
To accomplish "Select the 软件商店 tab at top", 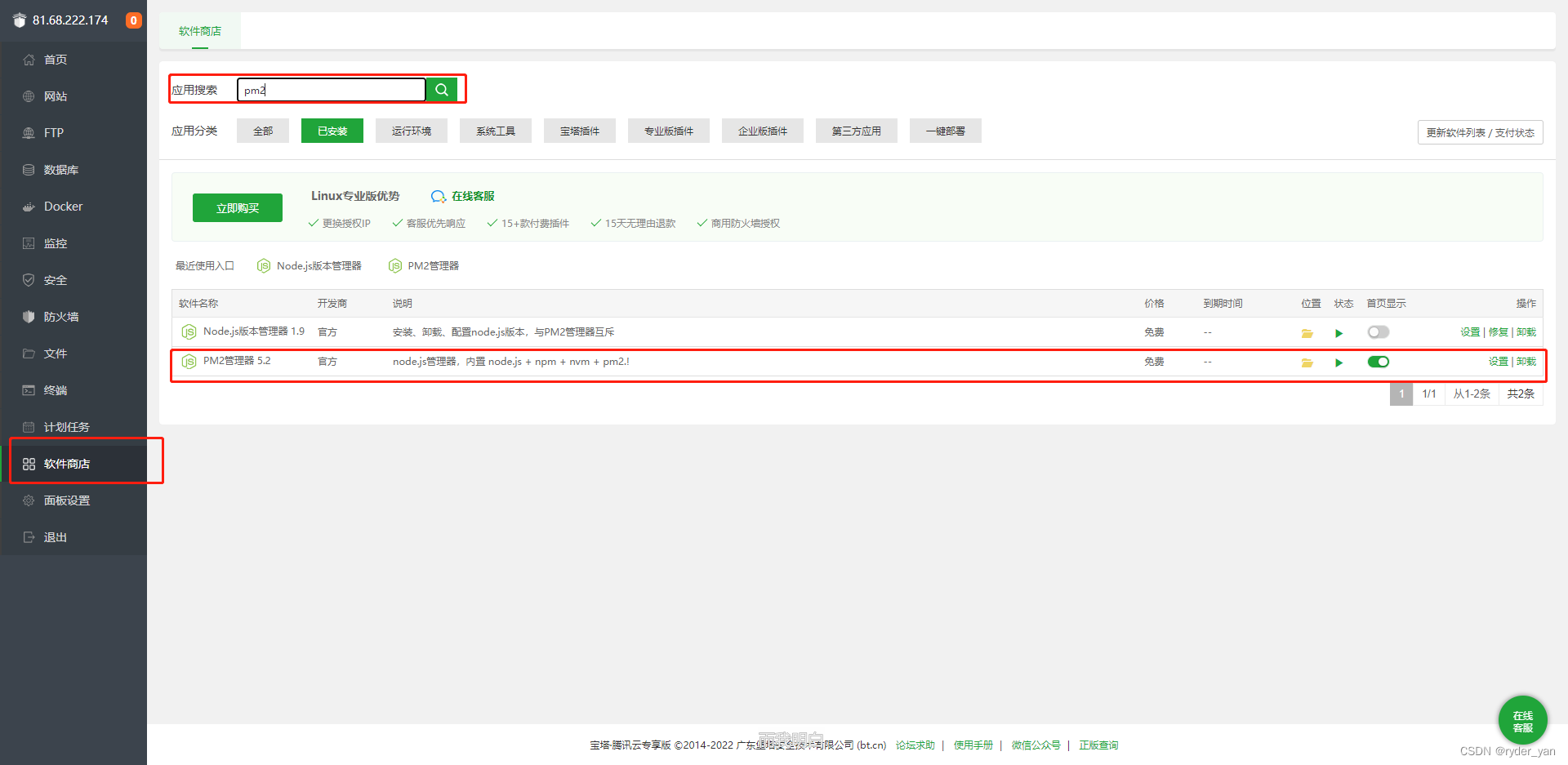I will (x=200, y=31).
